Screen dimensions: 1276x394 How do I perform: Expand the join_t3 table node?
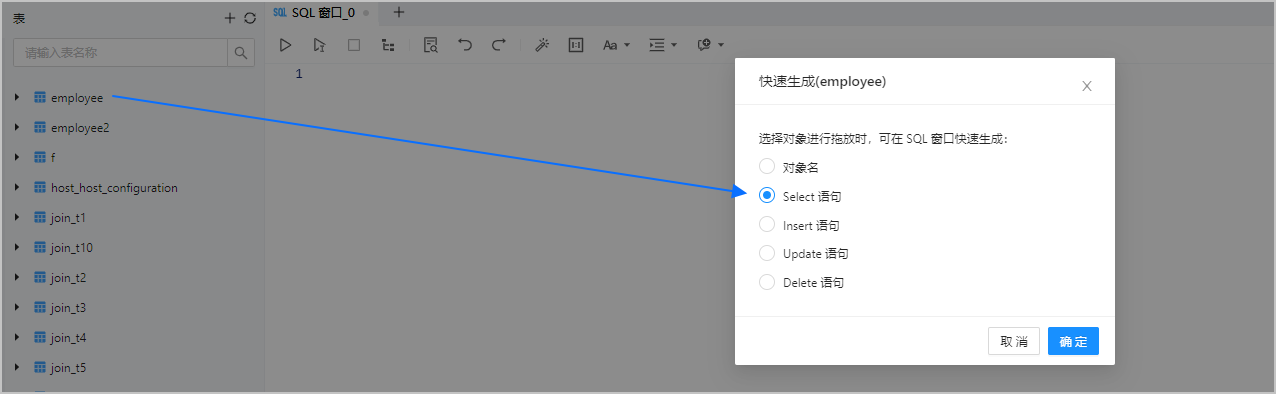pyautogui.click(x=17, y=308)
